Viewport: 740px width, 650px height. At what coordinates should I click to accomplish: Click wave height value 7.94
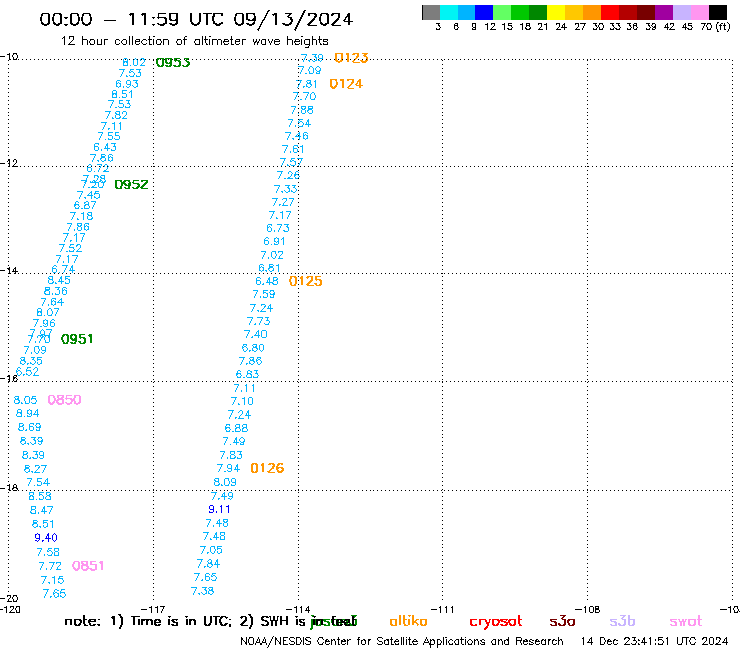click(x=228, y=468)
